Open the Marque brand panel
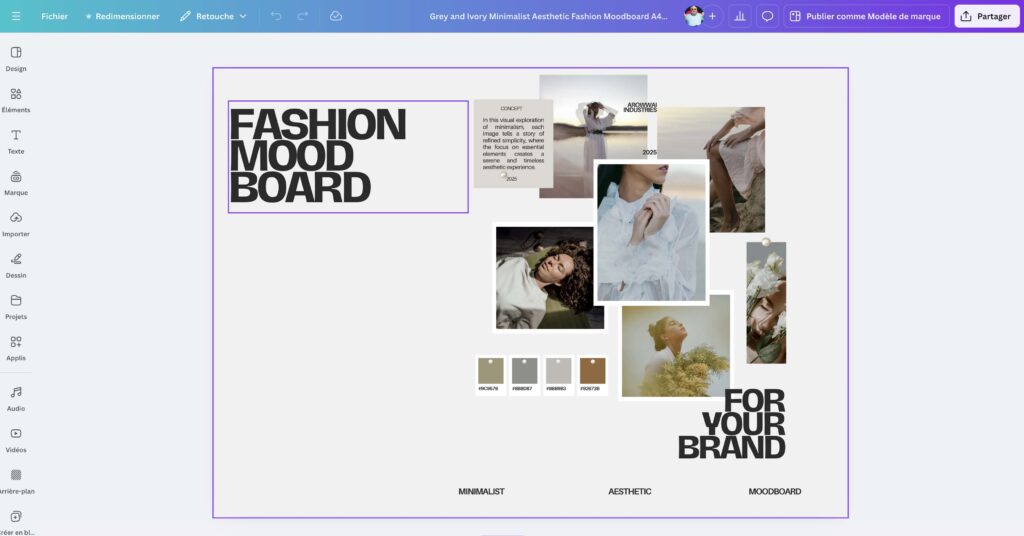The width and height of the screenshot is (1024, 536). point(16,182)
